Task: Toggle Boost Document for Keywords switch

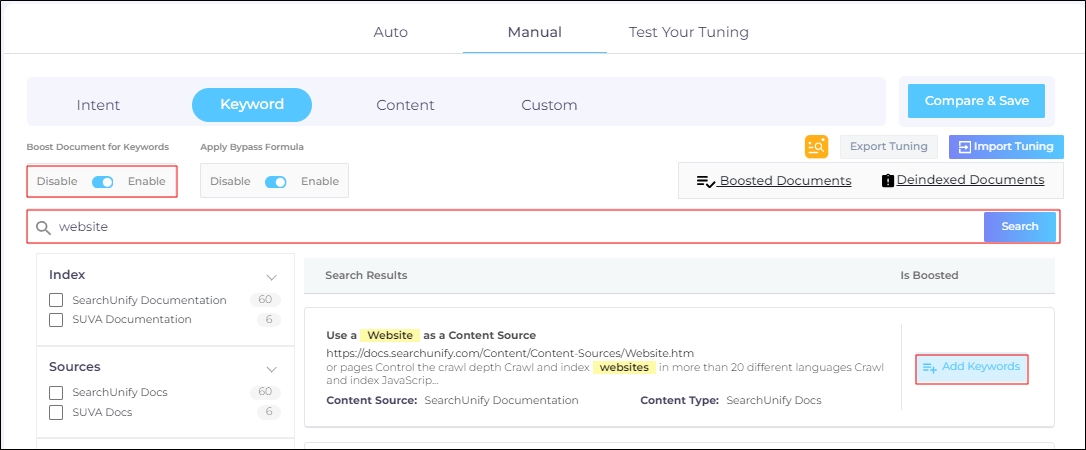Action: click(x=102, y=182)
